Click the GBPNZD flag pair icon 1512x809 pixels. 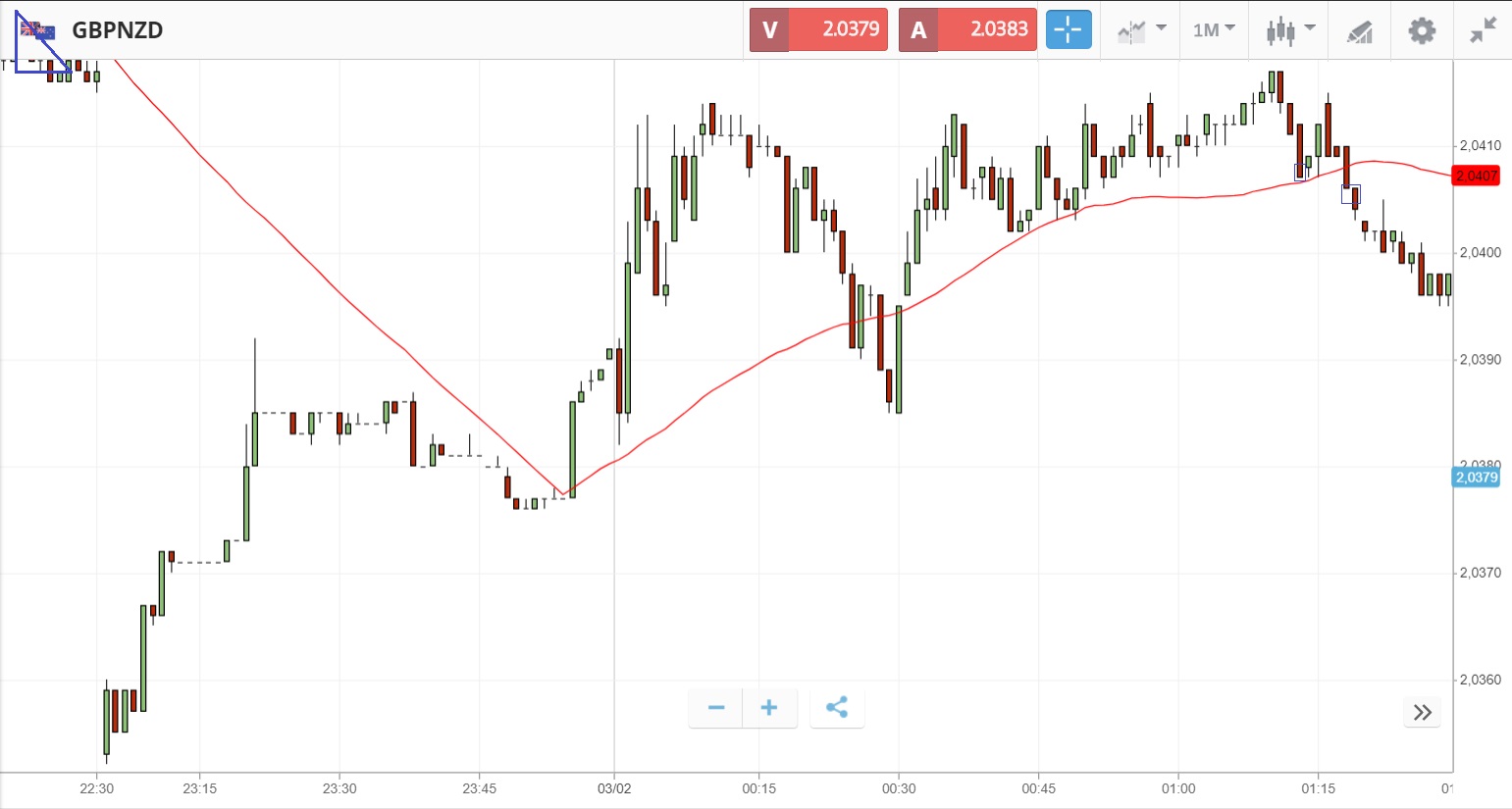click(x=37, y=30)
